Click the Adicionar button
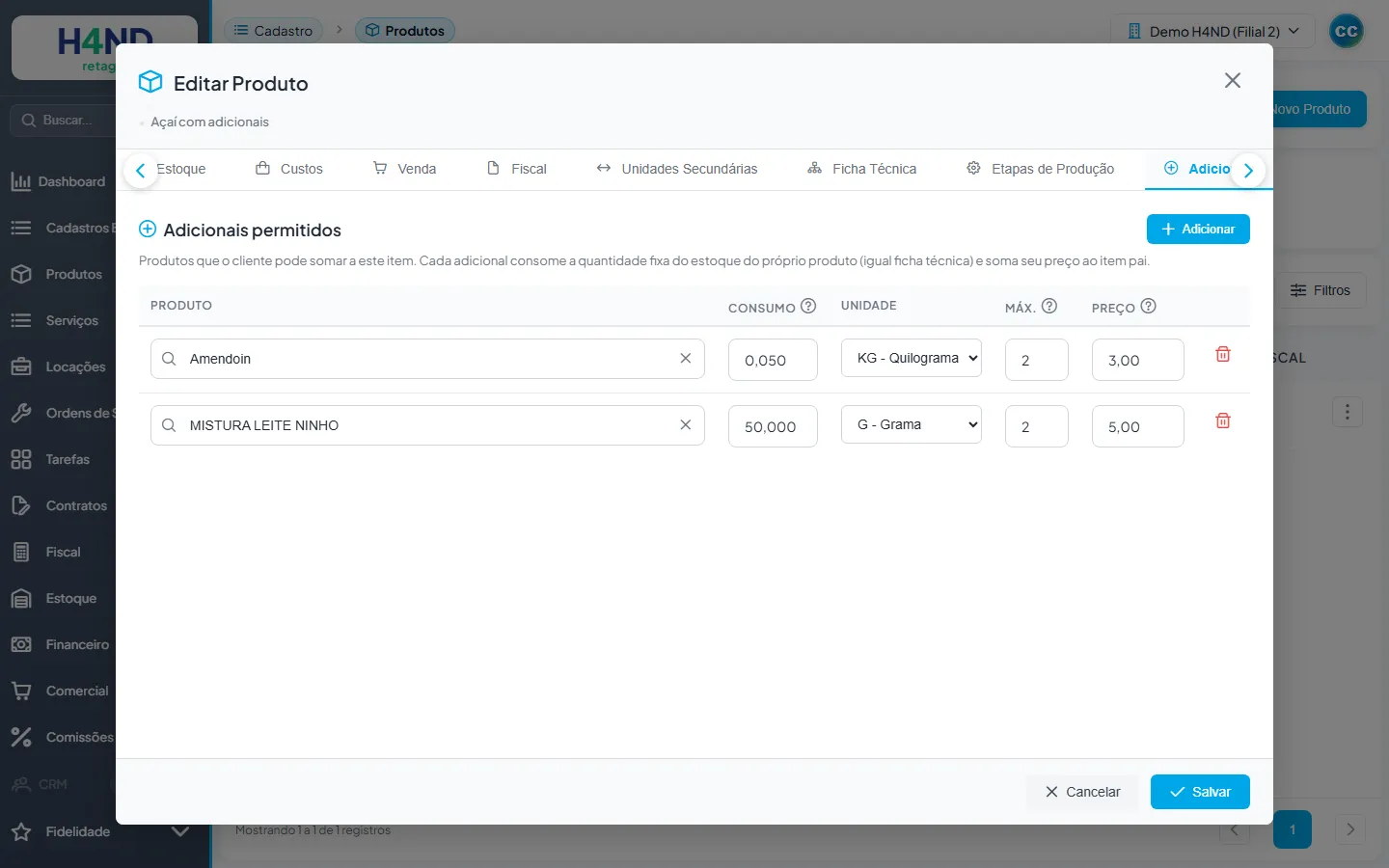 (1198, 229)
